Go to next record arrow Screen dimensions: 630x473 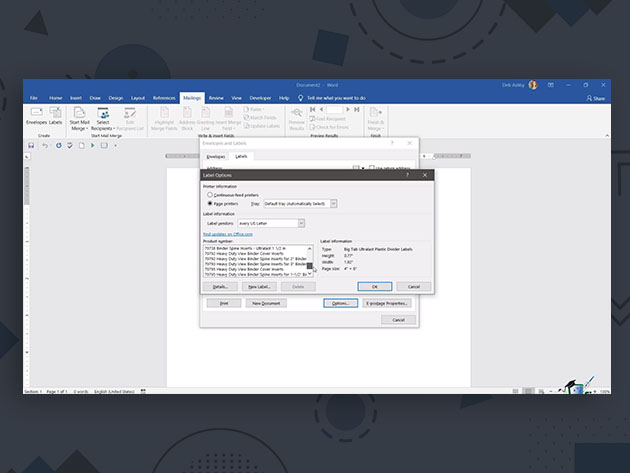point(348,109)
